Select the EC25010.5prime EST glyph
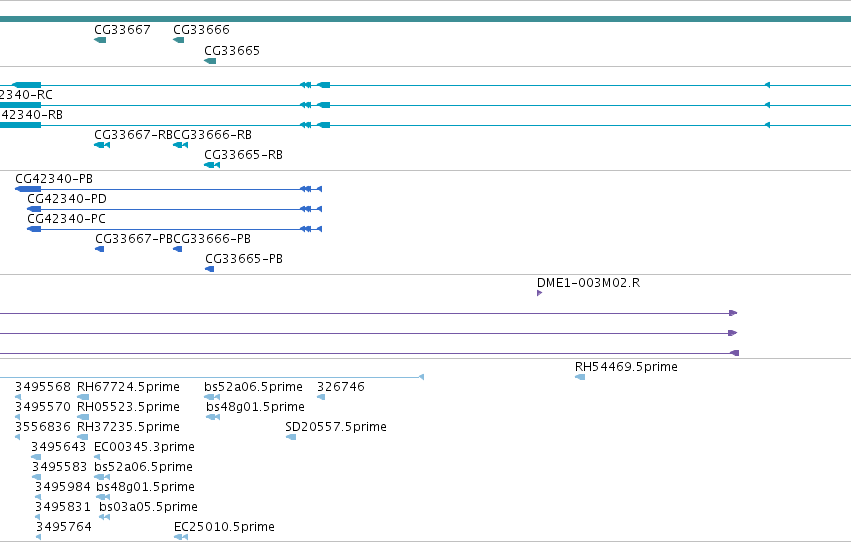Viewport: 851px width, 542px height. point(181,537)
